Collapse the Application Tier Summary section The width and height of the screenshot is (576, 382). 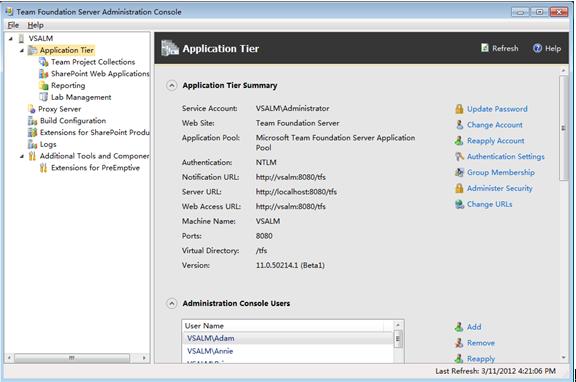[x=172, y=85]
